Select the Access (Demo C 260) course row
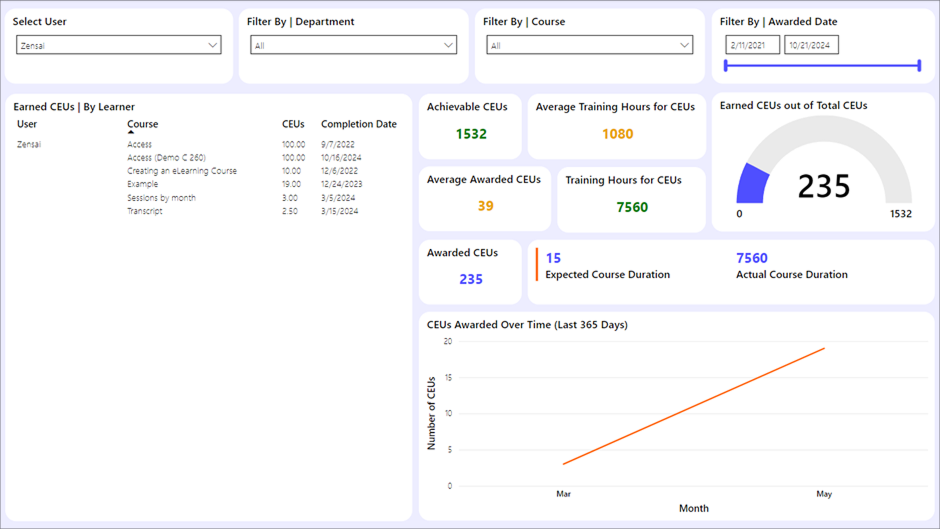Image resolution: width=940 pixels, height=529 pixels. (x=166, y=158)
